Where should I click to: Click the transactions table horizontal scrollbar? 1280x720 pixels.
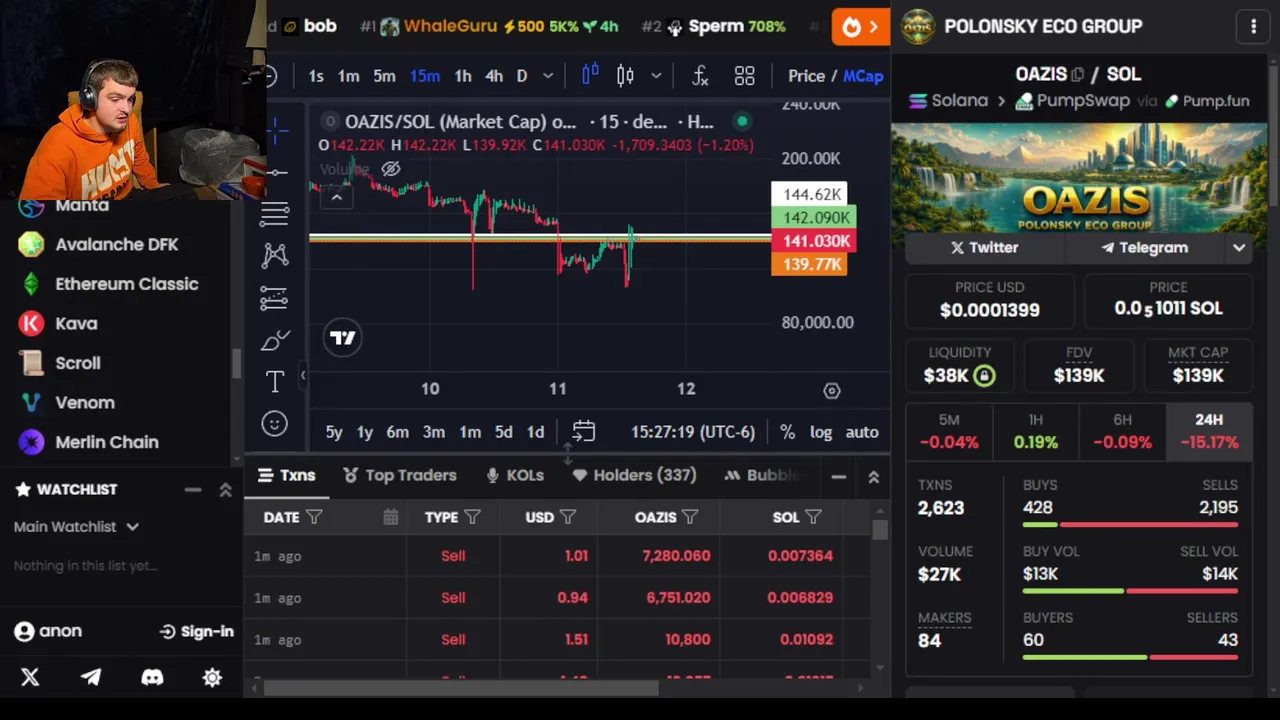coord(460,687)
